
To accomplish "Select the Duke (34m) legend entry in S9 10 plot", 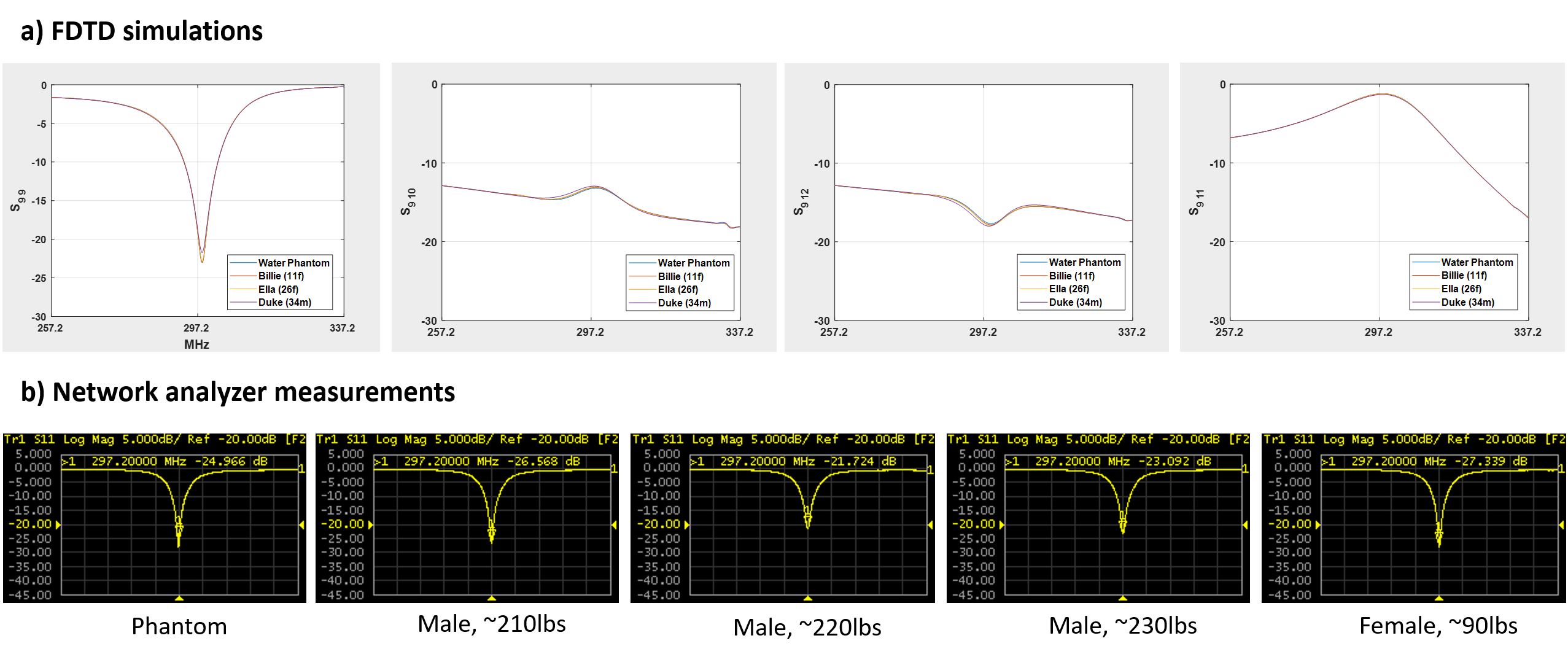I will (x=684, y=303).
